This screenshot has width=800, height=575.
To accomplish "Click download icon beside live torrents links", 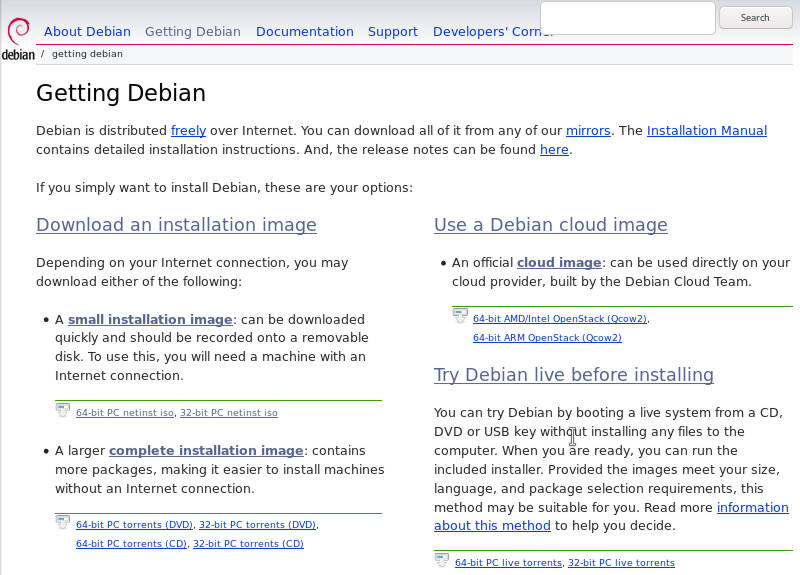I will [x=442, y=560].
